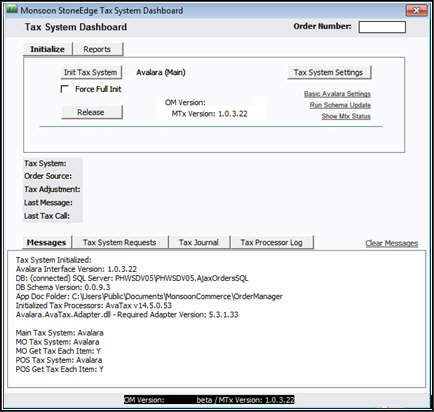434x412 pixels.
Task: Click the 'Tax System Dashboard' heading
Action: click(76, 27)
